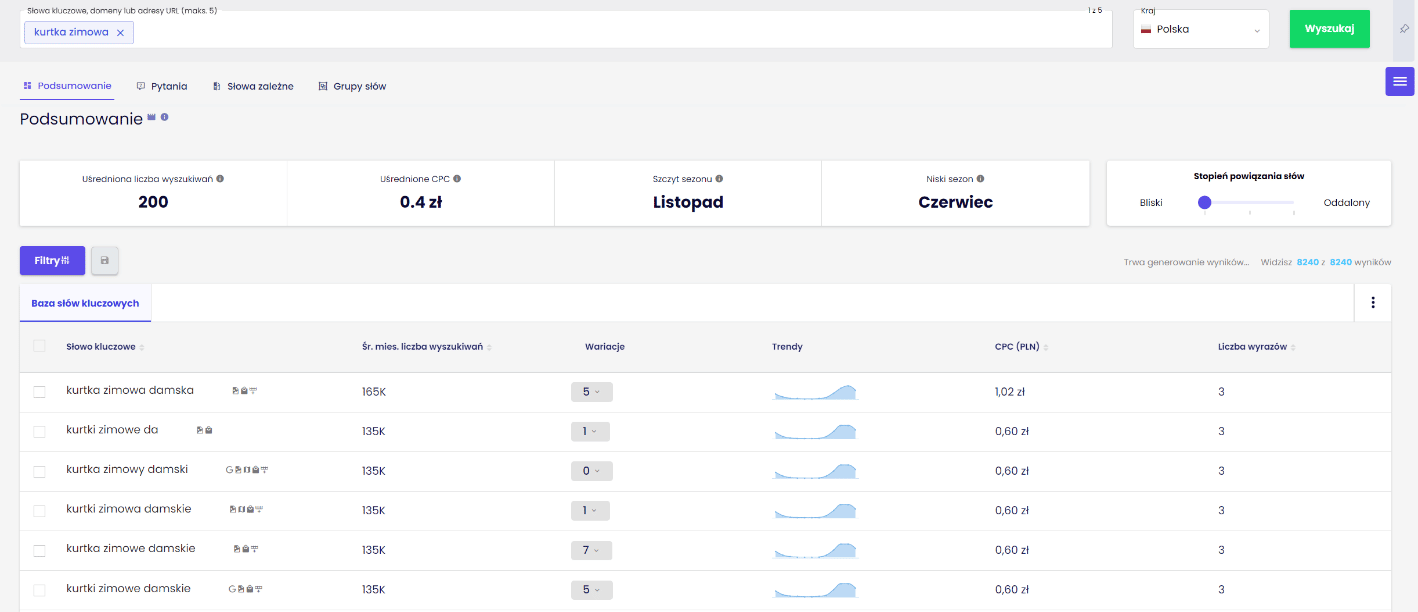Screen dimensions: 1418x612
Task: Tick checkbox for 'kurtki zimowe da'
Action: pos(39,431)
